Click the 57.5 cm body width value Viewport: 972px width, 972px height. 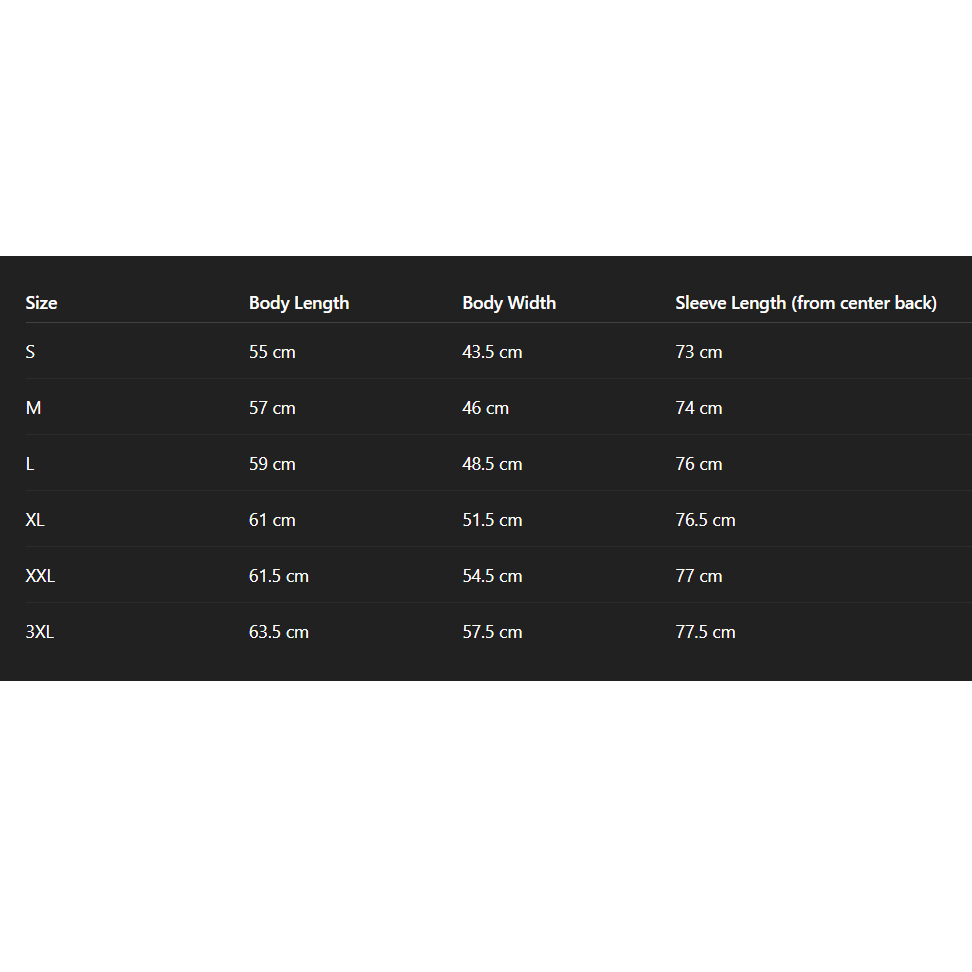[x=492, y=632]
